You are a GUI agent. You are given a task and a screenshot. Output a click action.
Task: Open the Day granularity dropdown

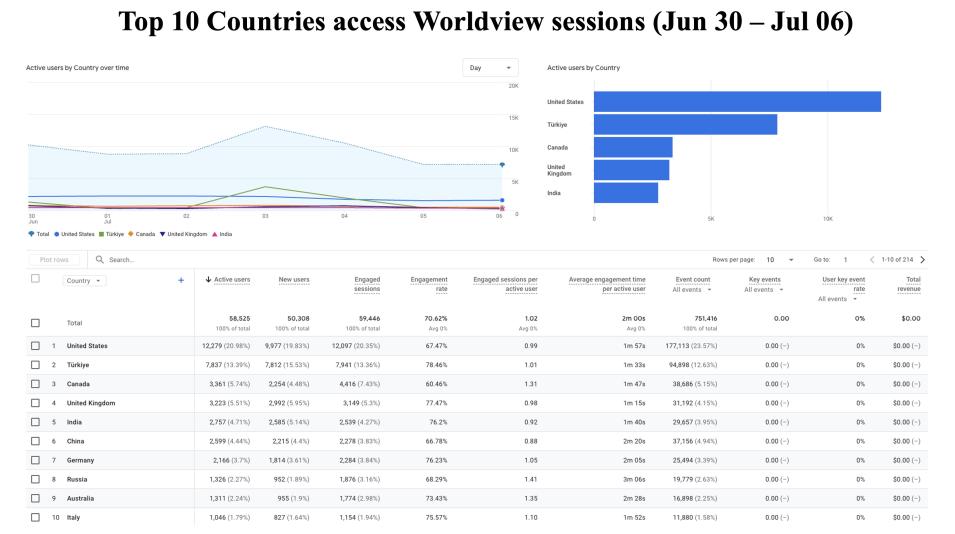coord(490,68)
